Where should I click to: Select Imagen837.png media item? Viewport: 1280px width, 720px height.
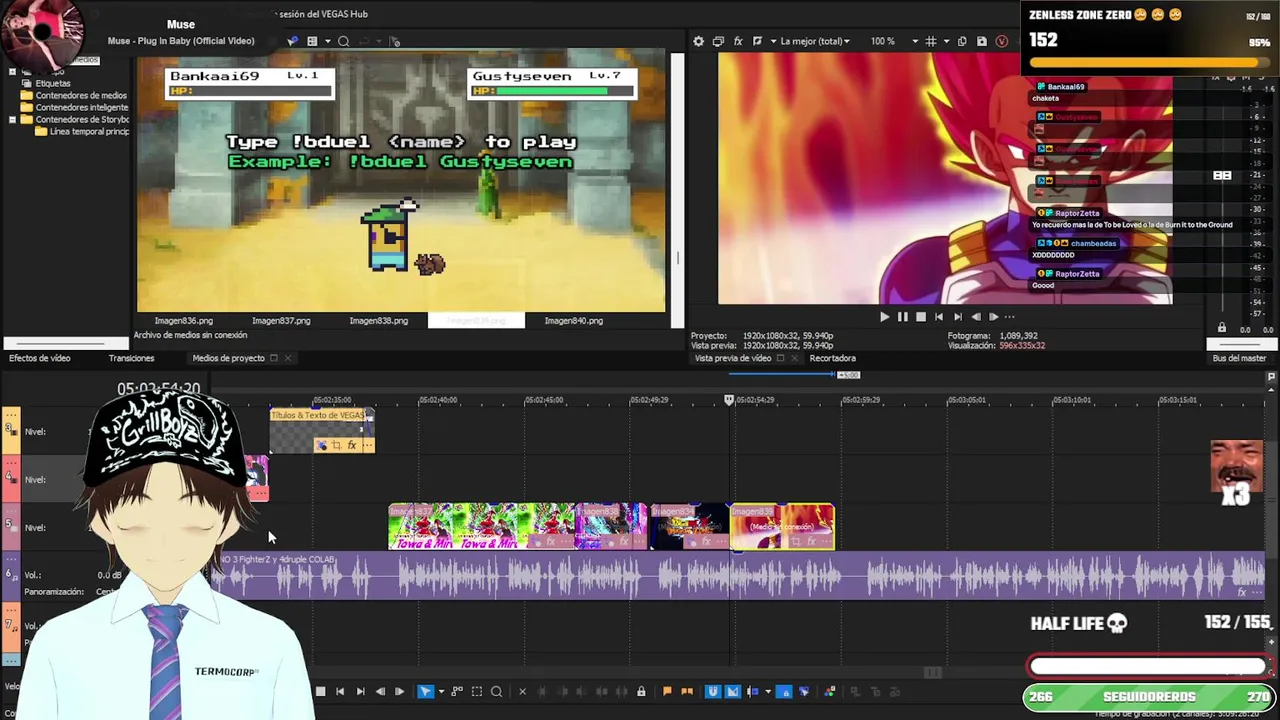[281, 321]
